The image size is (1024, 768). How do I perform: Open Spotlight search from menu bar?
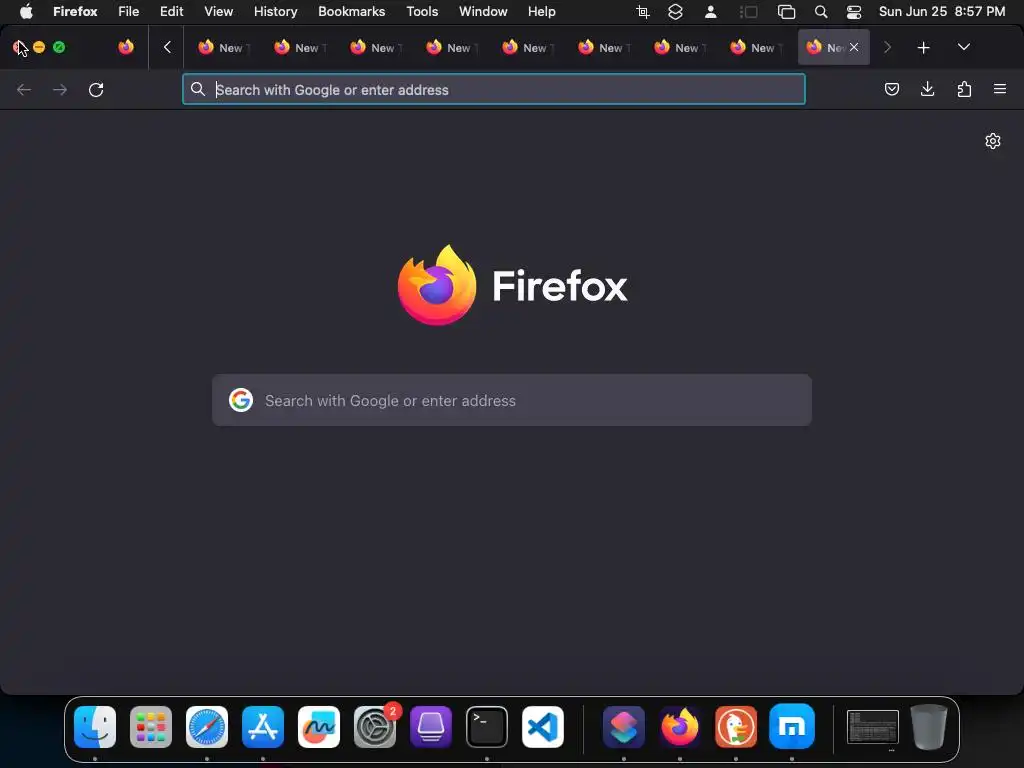(821, 12)
